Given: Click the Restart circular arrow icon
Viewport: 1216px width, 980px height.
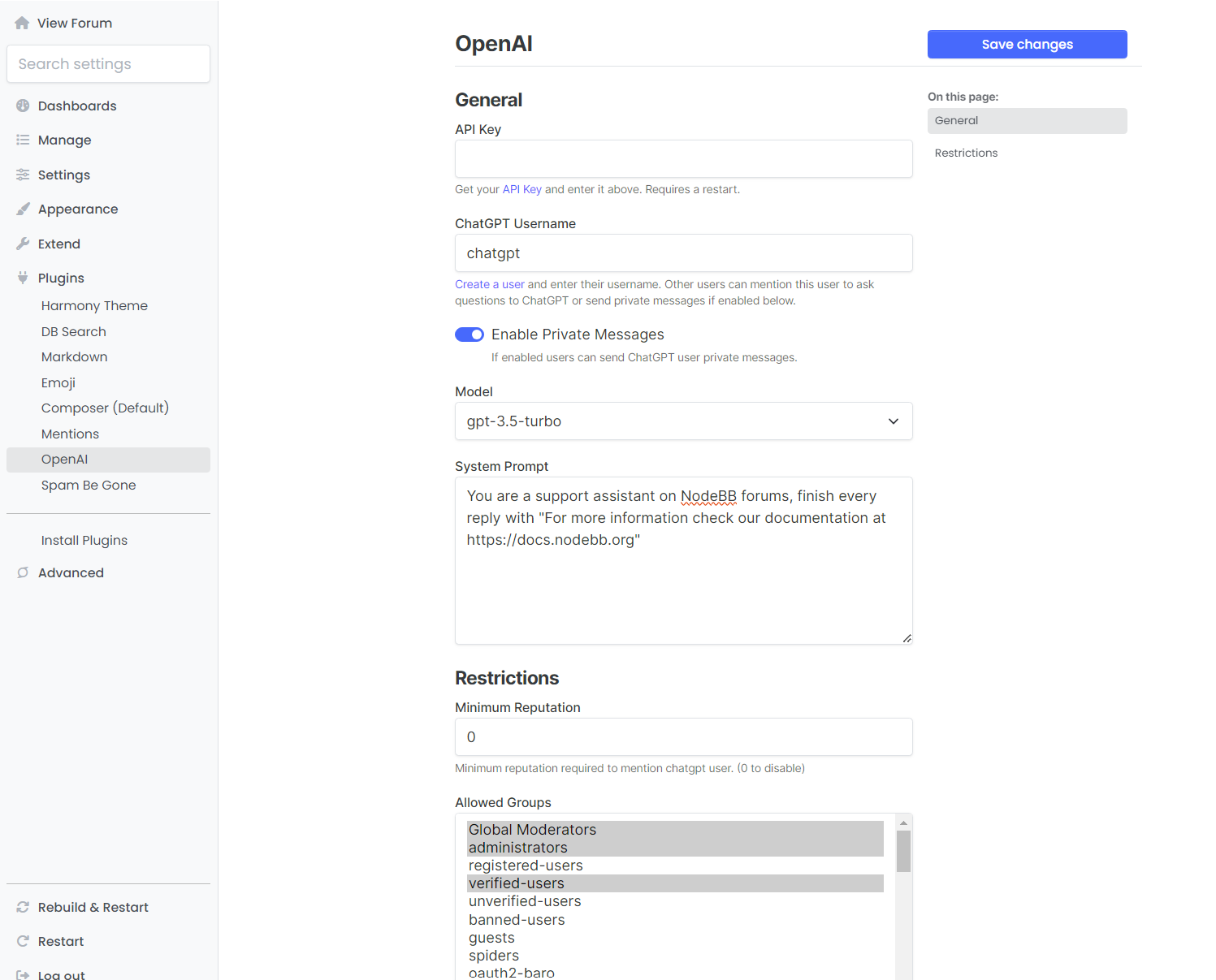Looking at the screenshot, I should point(23,941).
